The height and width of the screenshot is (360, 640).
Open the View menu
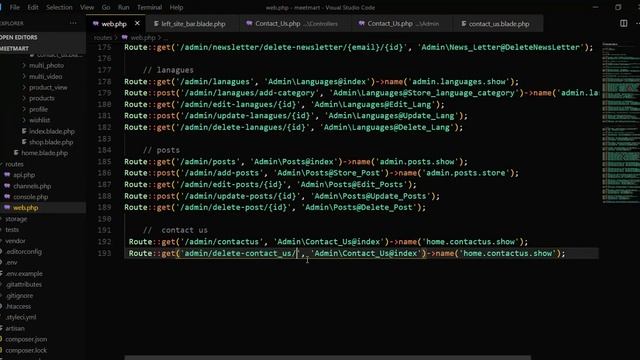click(x=87, y=7)
